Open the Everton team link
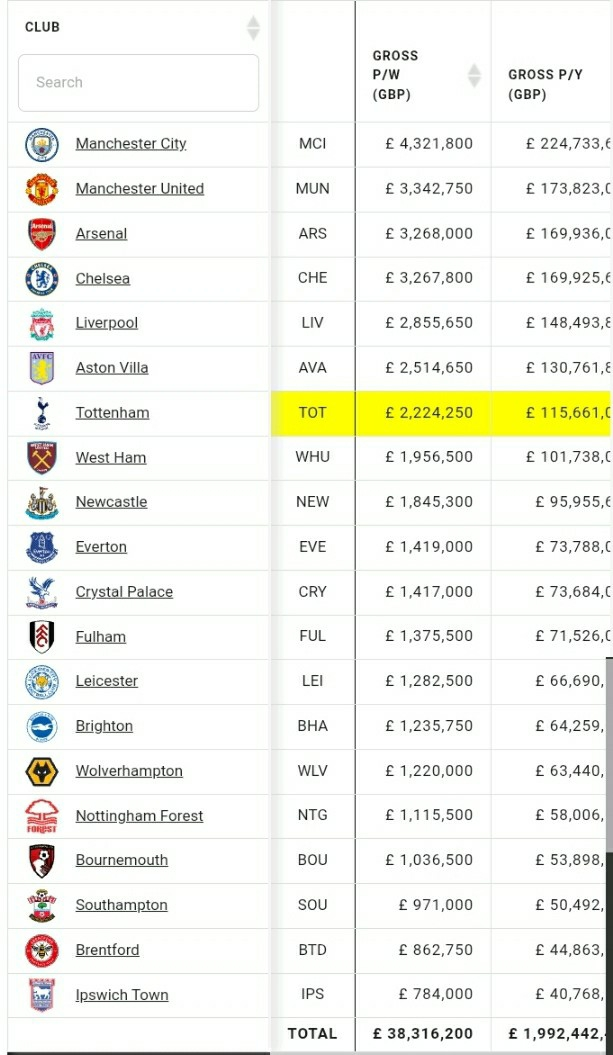Image resolution: width=613 pixels, height=1055 pixels. (101, 547)
